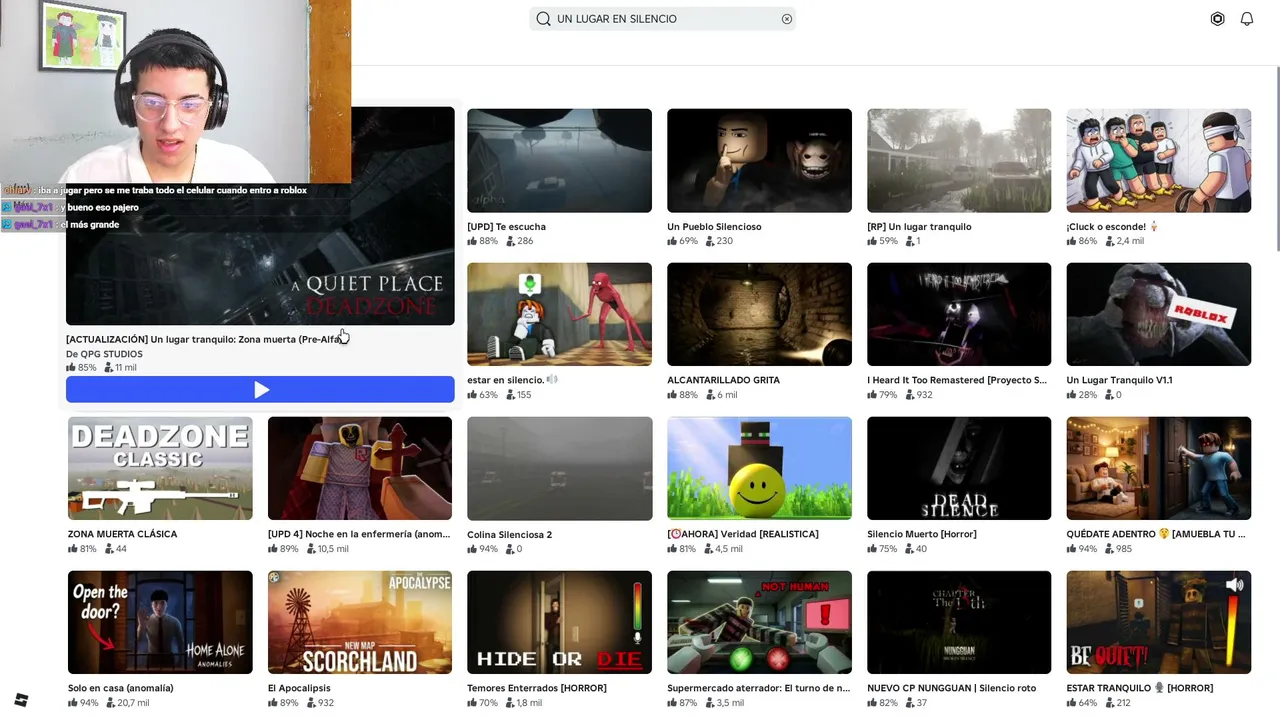This screenshot has width=1280, height=720.
Task: Click the title "Temores Enterrados [HORROR]"
Action: 537,688
